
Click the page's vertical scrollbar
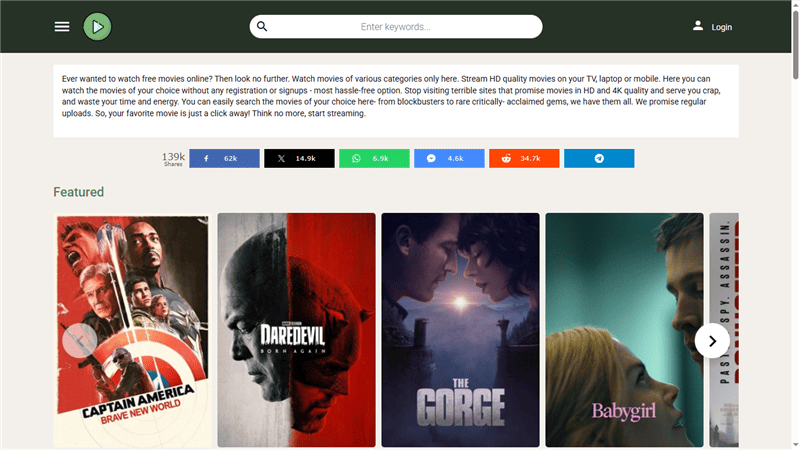(794, 200)
